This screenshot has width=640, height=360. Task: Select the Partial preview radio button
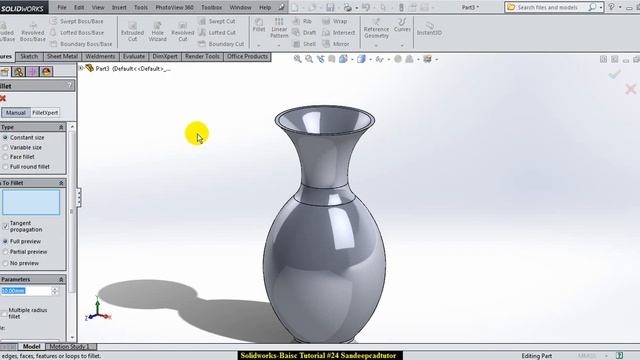pyautogui.click(x=5, y=252)
